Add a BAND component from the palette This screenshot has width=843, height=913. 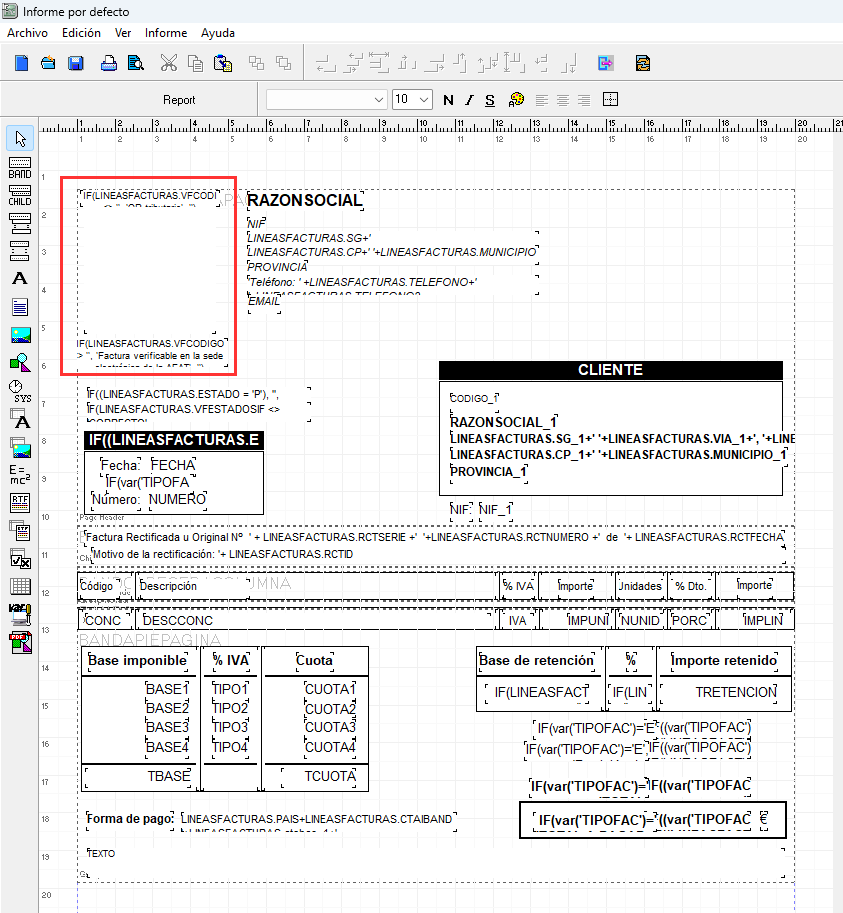coord(20,167)
